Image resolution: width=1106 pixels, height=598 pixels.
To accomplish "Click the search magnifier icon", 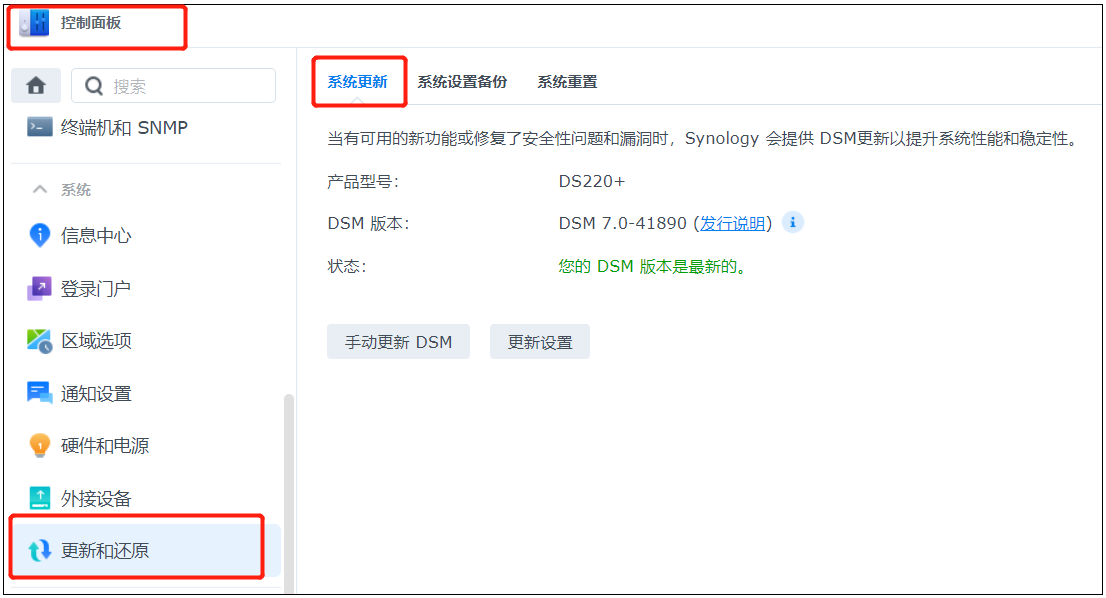I will [x=94, y=86].
